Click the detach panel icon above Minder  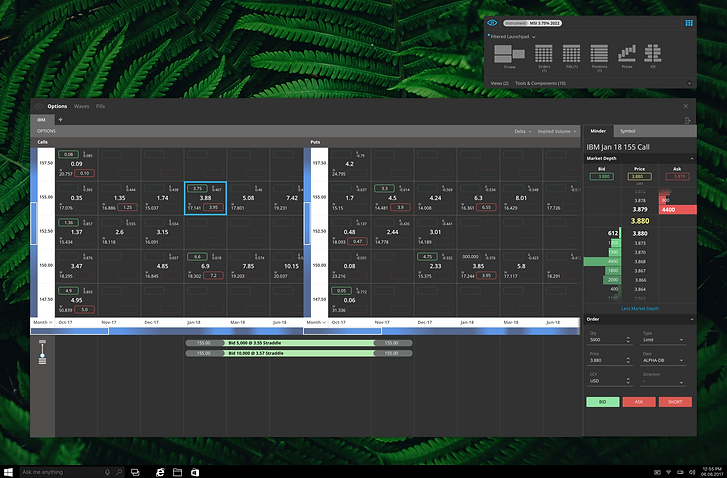(687, 120)
